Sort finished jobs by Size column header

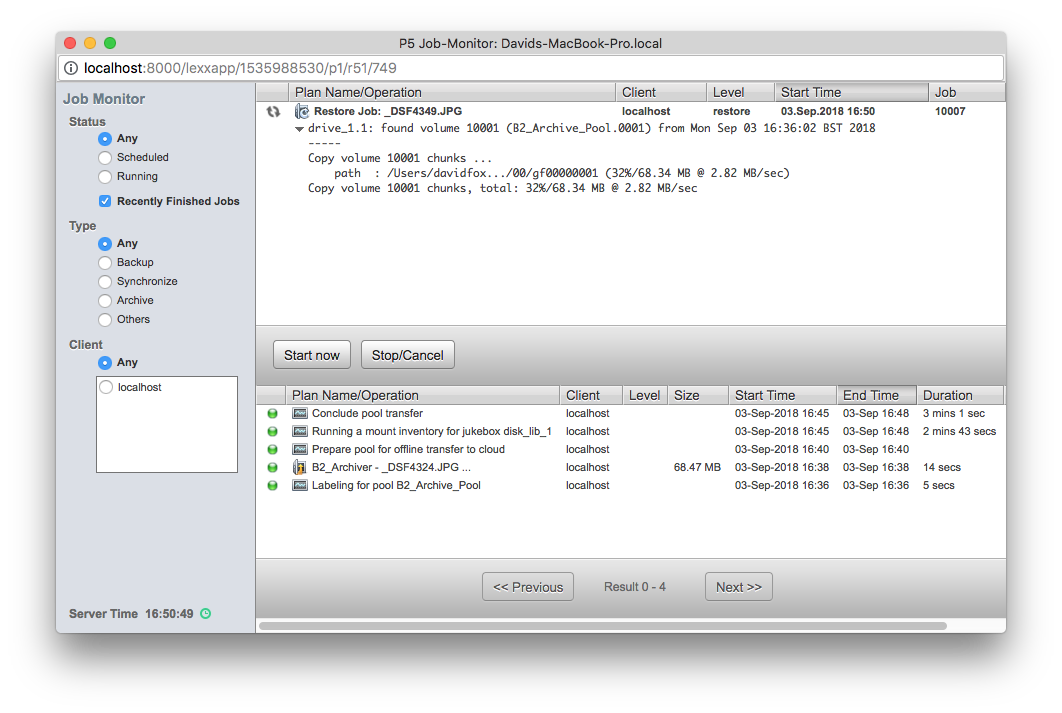tap(698, 395)
